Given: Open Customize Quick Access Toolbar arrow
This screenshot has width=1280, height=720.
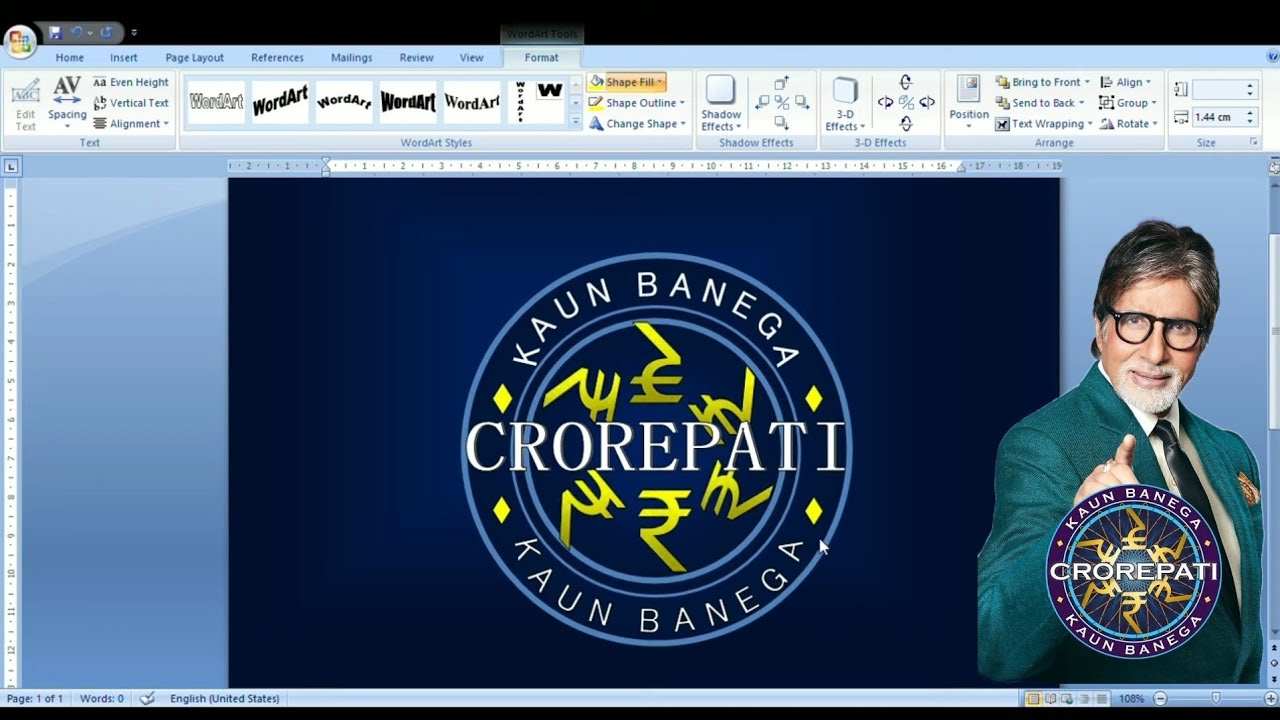Looking at the screenshot, I should tap(134, 33).
